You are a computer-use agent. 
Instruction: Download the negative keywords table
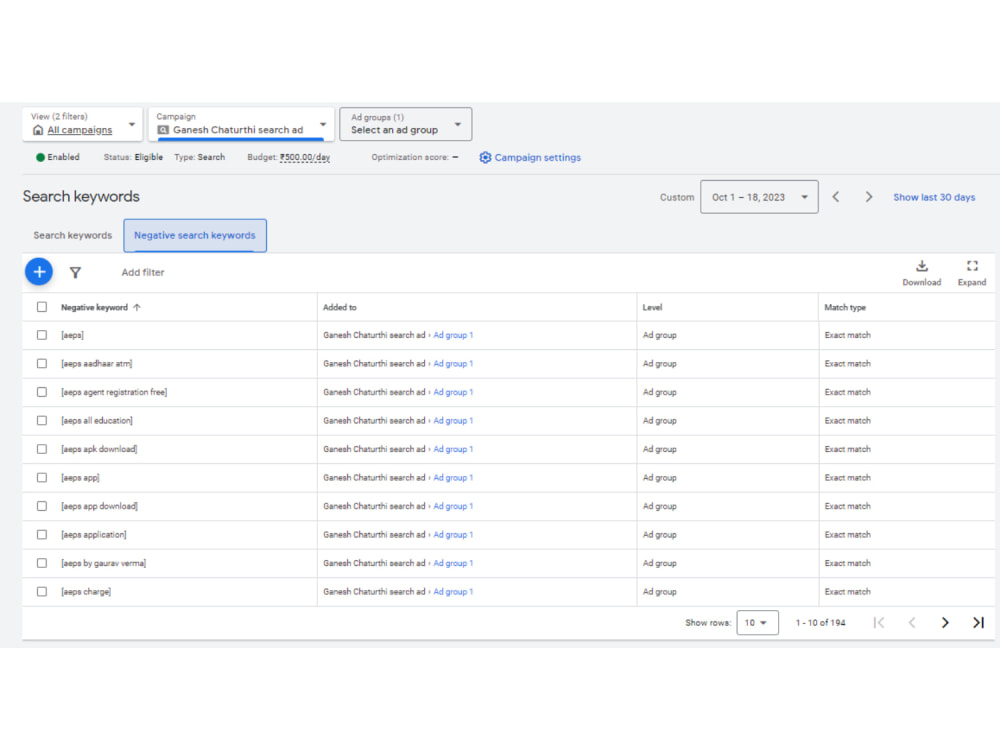click(x=922, y=273)
